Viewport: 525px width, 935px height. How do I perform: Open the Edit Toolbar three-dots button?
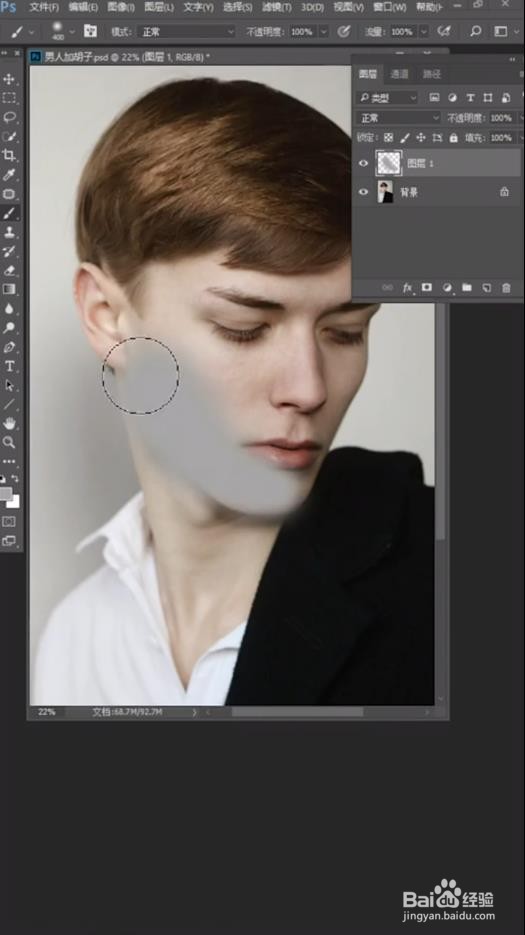[x=9, y=461]
